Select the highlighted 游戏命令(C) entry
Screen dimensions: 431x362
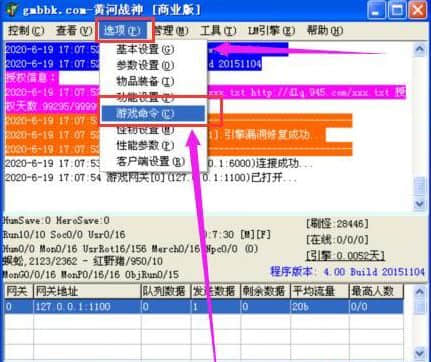(x=153, y=114)
